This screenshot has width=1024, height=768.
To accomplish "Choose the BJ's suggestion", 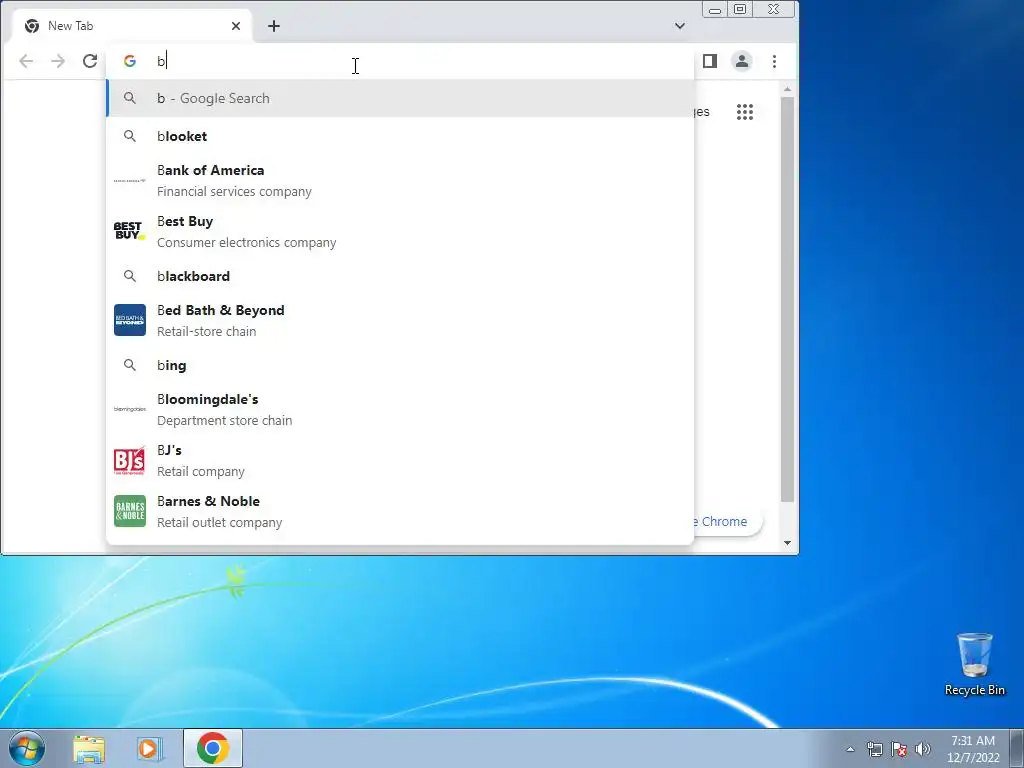I will (400, 460).
